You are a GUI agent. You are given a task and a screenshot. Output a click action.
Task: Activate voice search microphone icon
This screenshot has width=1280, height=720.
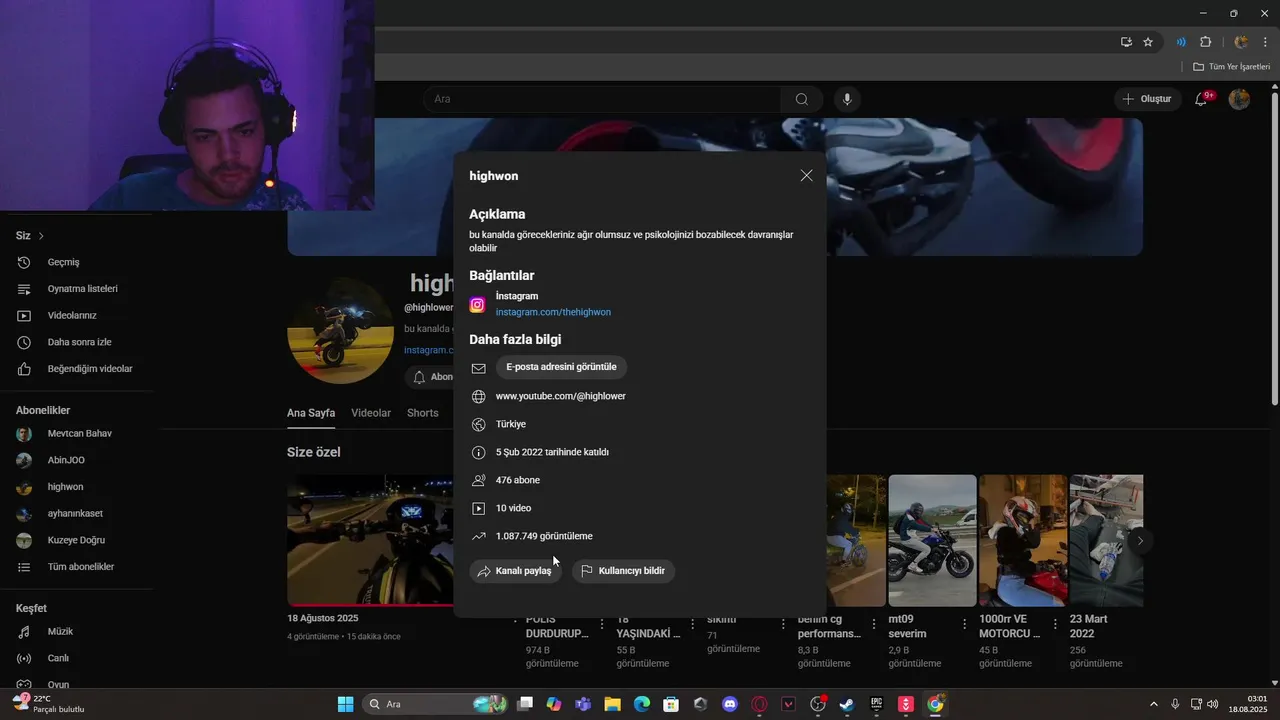(847, 99)
